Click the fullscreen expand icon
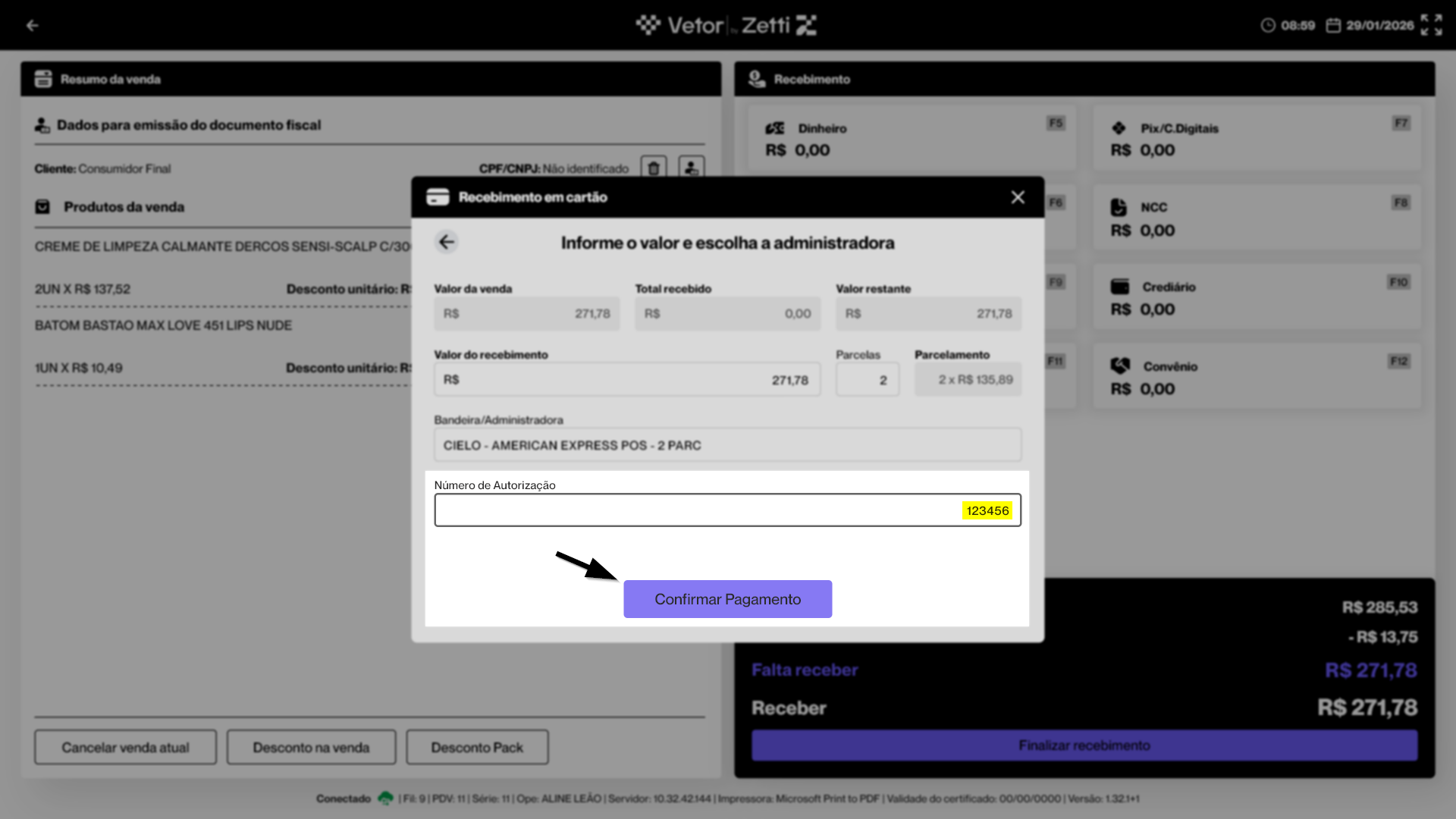The image size is (1456, 819). [x=1431, y=25]
